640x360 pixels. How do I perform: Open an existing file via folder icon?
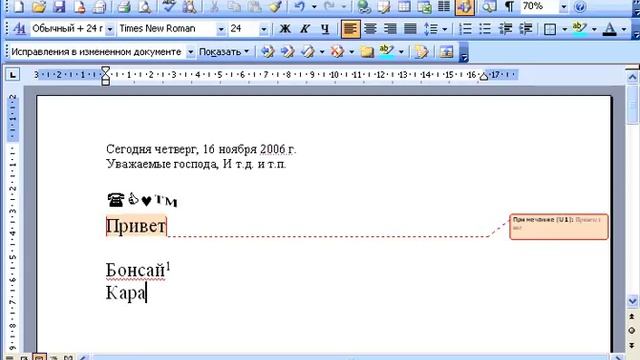[39, 6]
